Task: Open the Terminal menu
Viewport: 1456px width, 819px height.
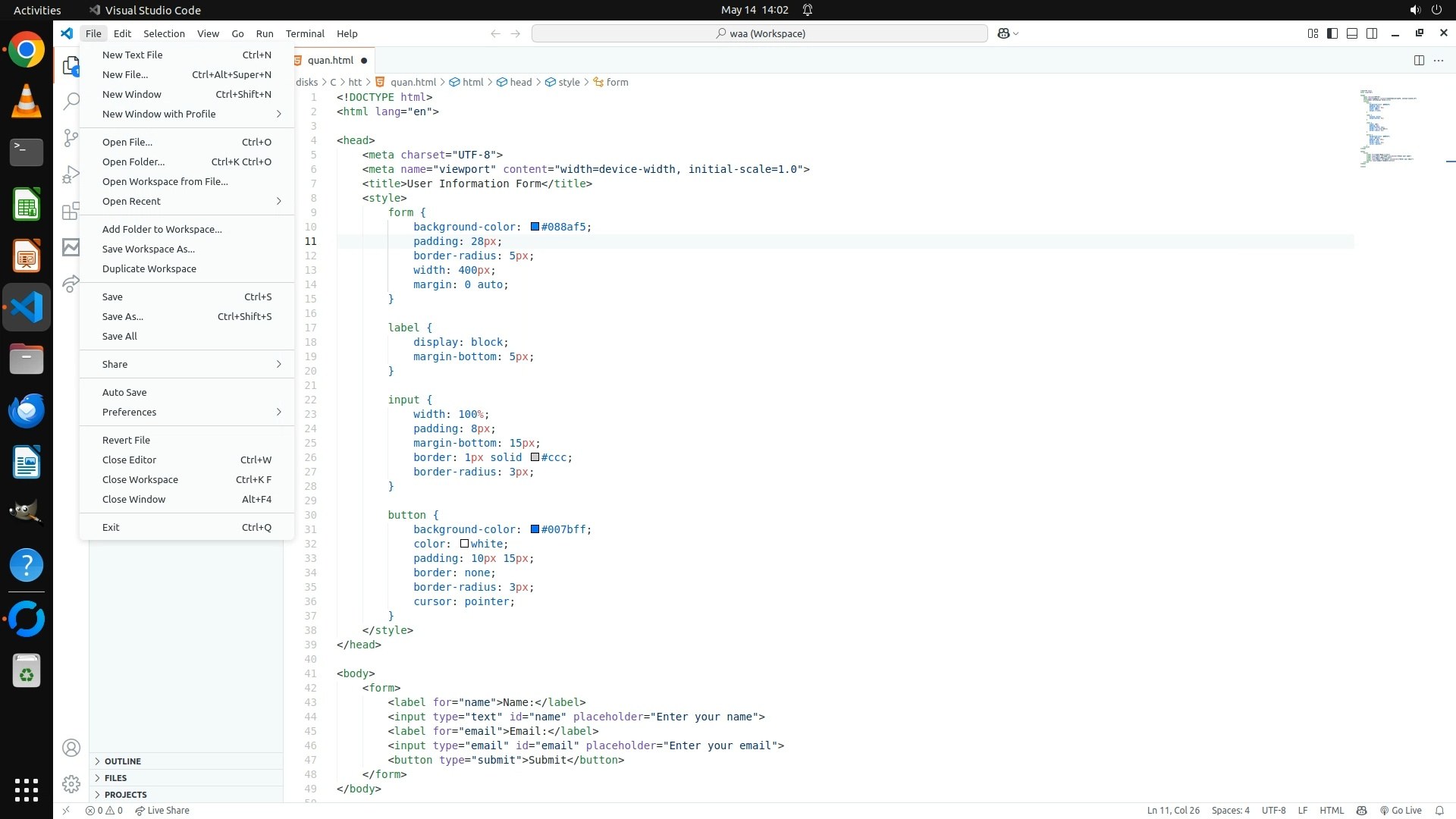Action: coord(305,33)
